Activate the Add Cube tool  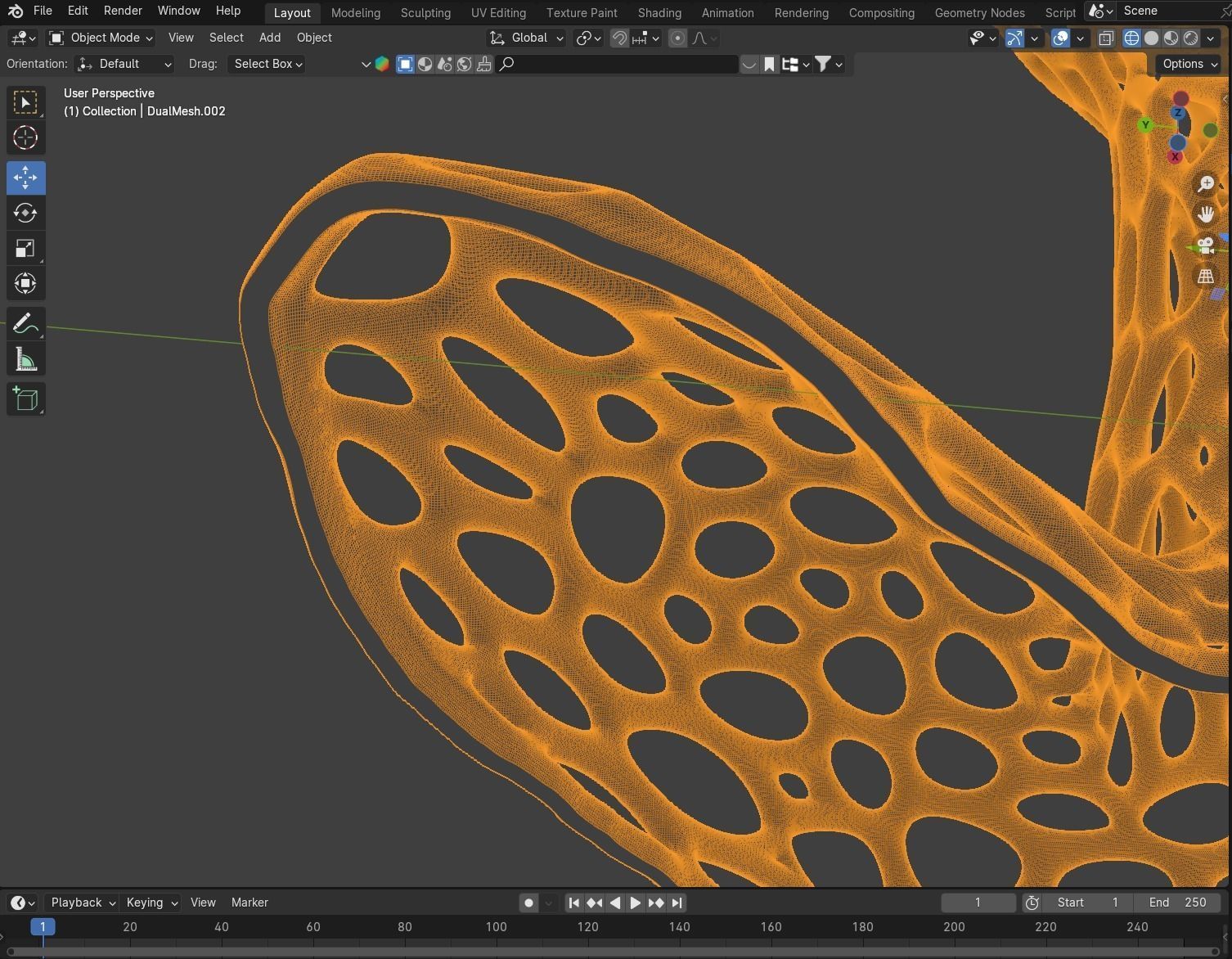25,399
